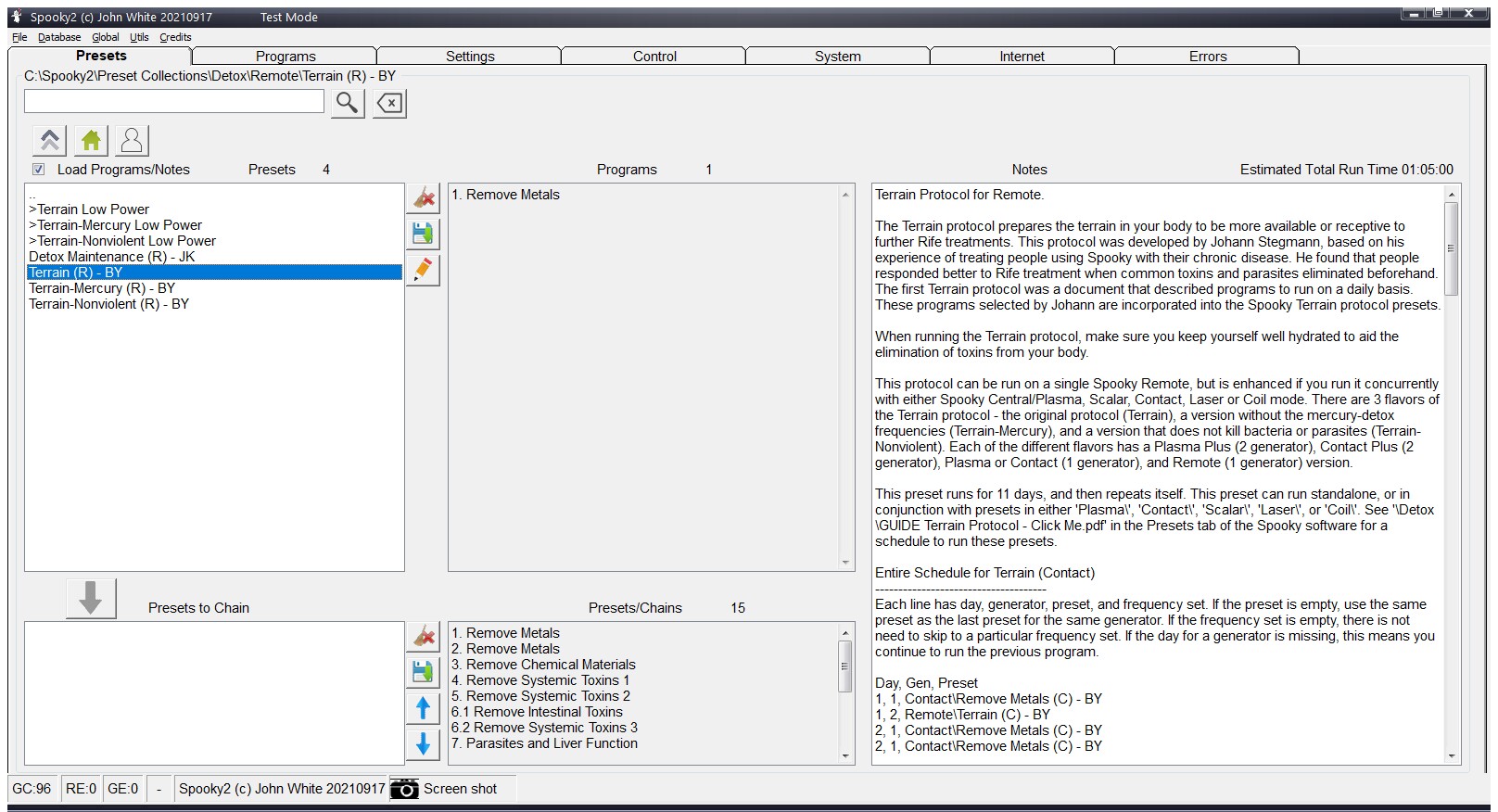
Task: Edit preset using the pencil icon
Action: click(423, 270)
